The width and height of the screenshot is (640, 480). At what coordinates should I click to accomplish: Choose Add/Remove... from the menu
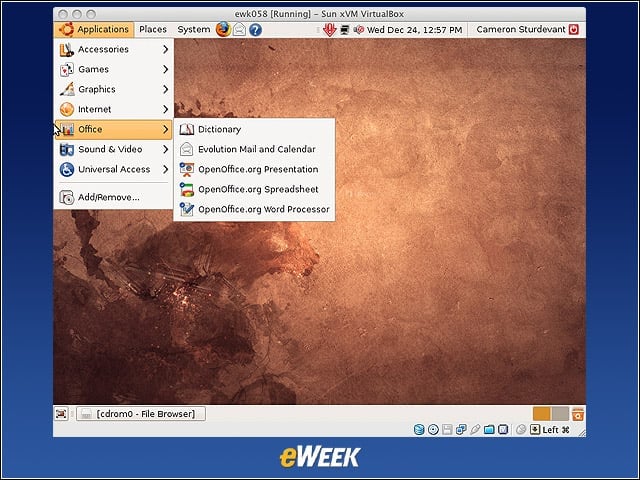[113, 198]
